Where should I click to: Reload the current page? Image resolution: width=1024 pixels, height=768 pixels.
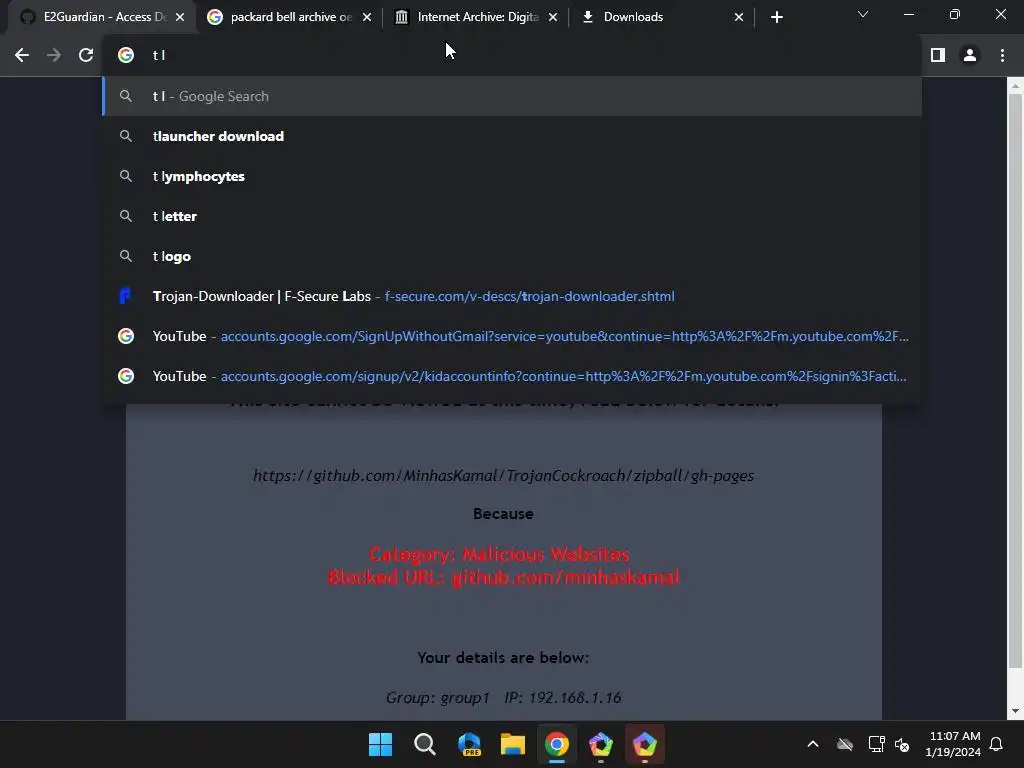tap(86, 56)
